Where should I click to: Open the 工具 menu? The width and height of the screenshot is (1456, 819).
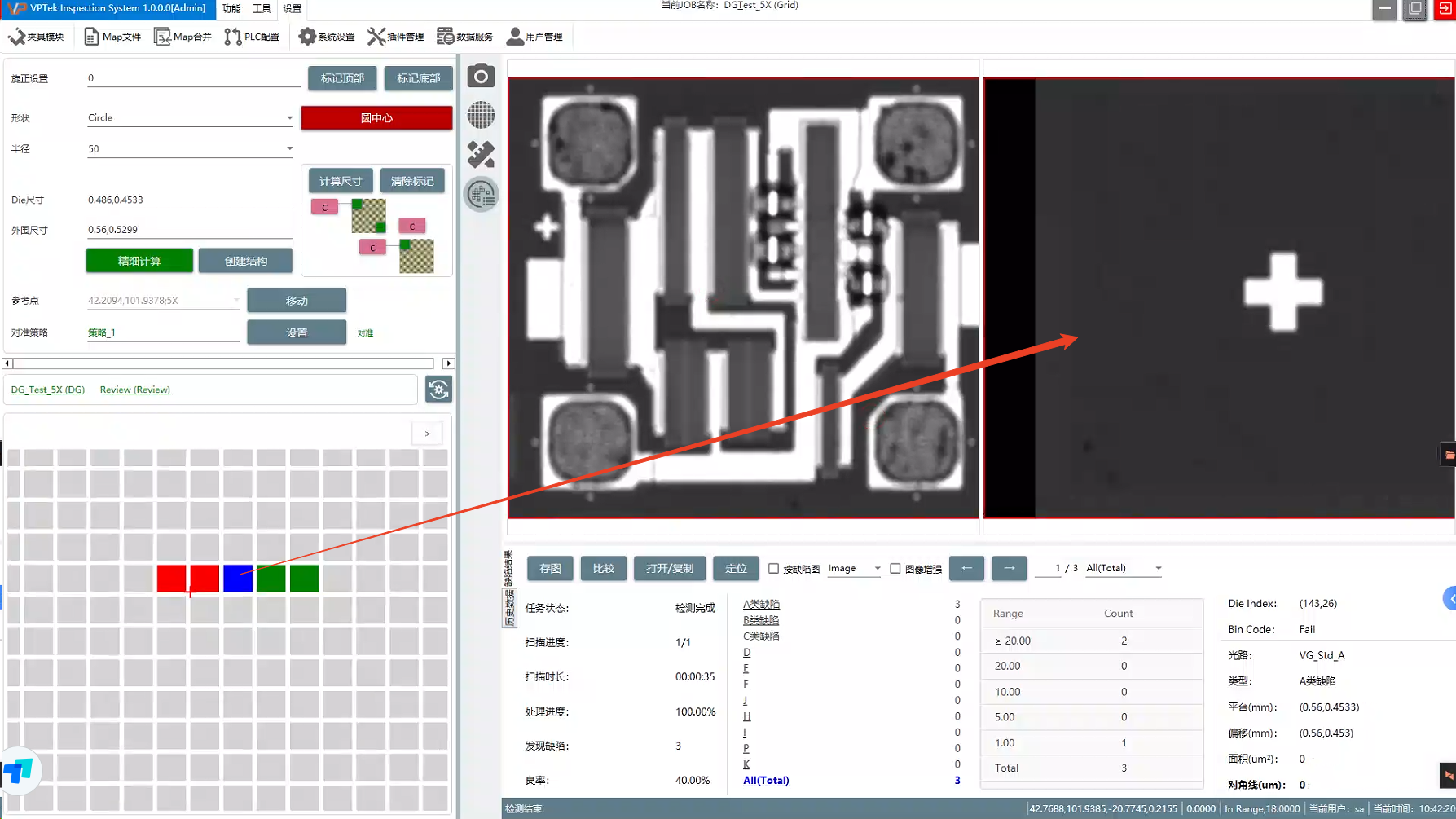tap(262, 9)
